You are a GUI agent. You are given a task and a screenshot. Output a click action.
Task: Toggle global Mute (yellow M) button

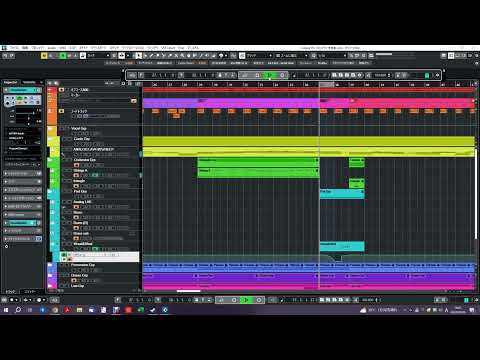point(44,56)
